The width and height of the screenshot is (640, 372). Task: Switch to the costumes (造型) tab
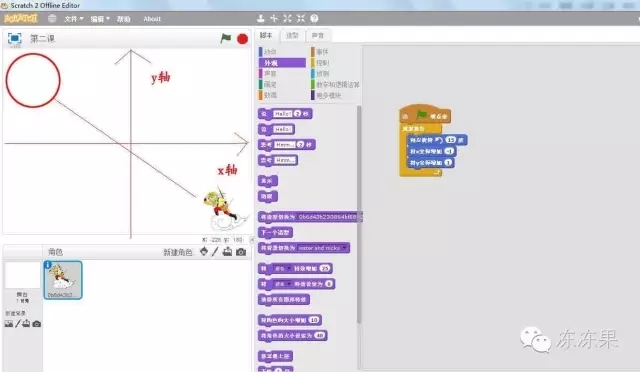click(x=292, y=36)
